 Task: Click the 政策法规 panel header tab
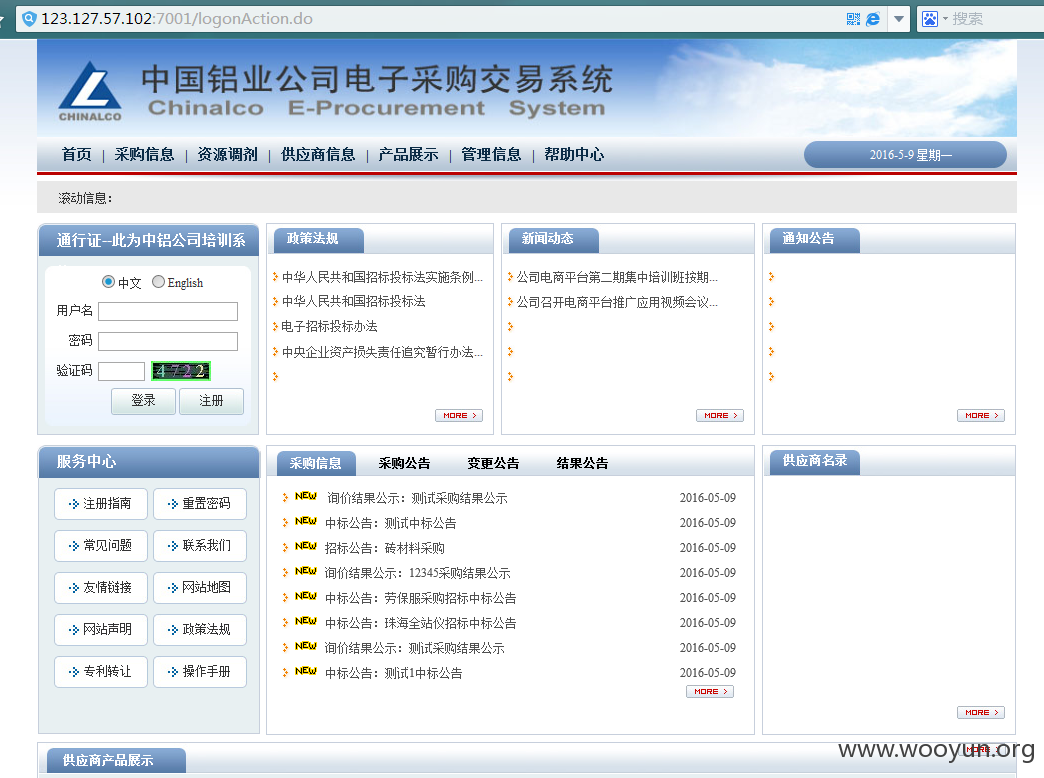coord(318,240)
